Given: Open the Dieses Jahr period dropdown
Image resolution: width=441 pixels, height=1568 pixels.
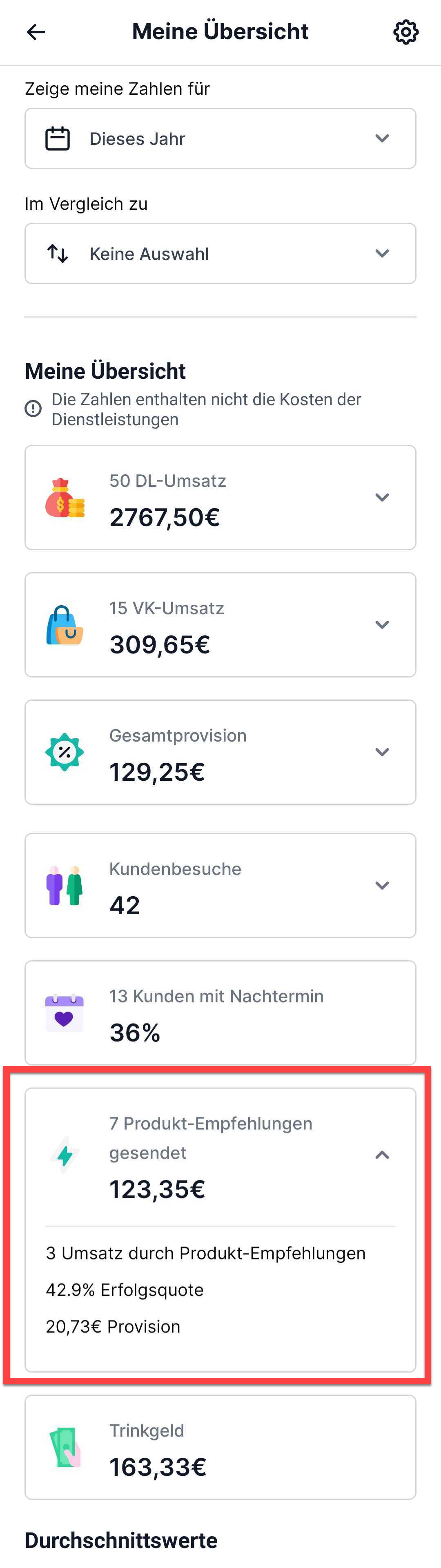Looking at the screenshot, I should click(x=220, y=138).
